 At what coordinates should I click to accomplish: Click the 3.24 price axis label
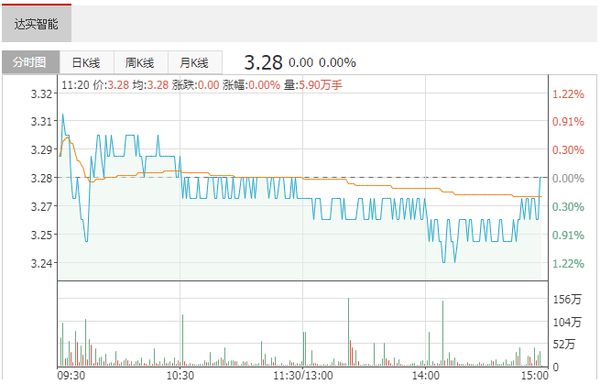pos(41,263)
